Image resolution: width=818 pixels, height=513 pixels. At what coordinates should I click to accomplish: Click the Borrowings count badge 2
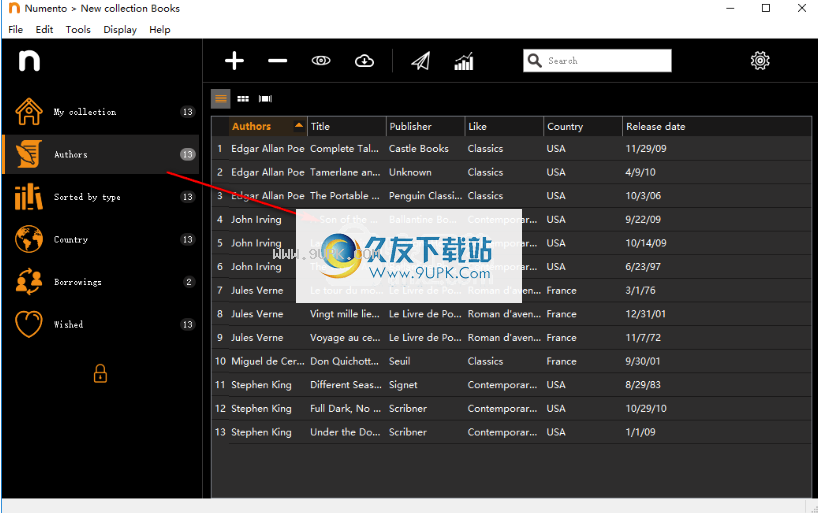click(x=188, y=282)
